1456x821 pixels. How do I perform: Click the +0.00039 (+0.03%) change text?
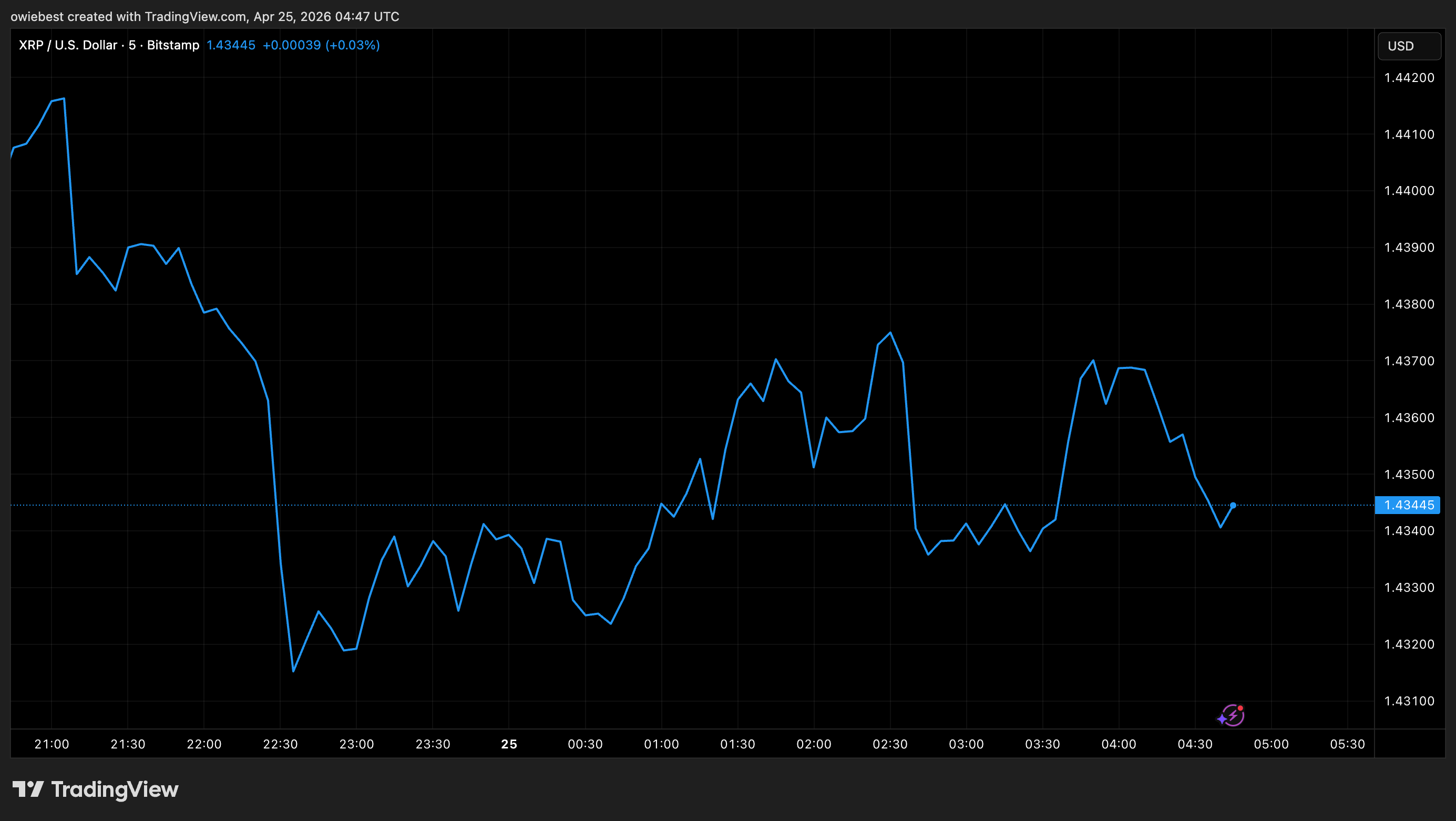321,45
